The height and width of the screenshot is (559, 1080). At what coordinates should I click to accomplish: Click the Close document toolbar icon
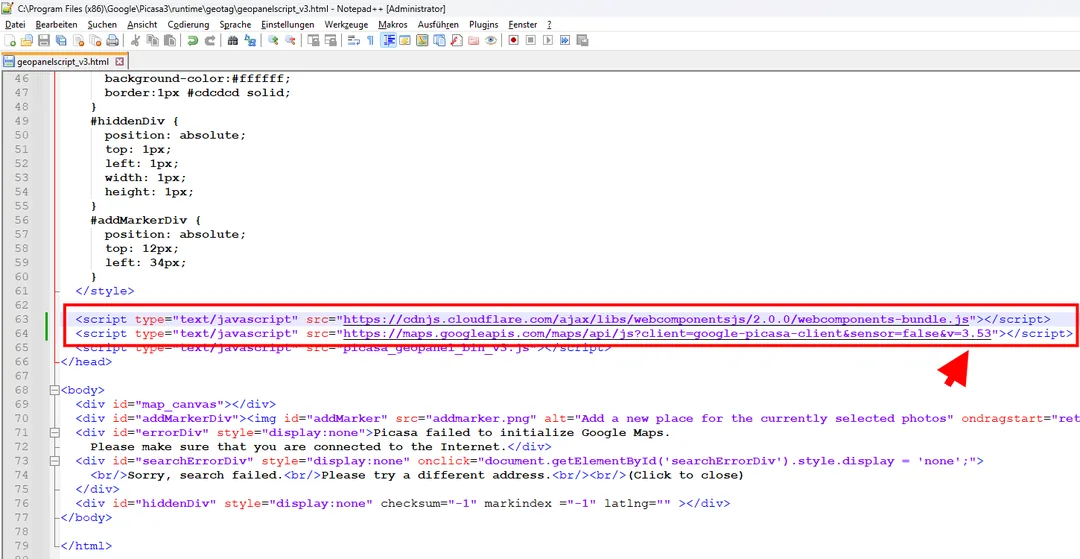(78, 41)
